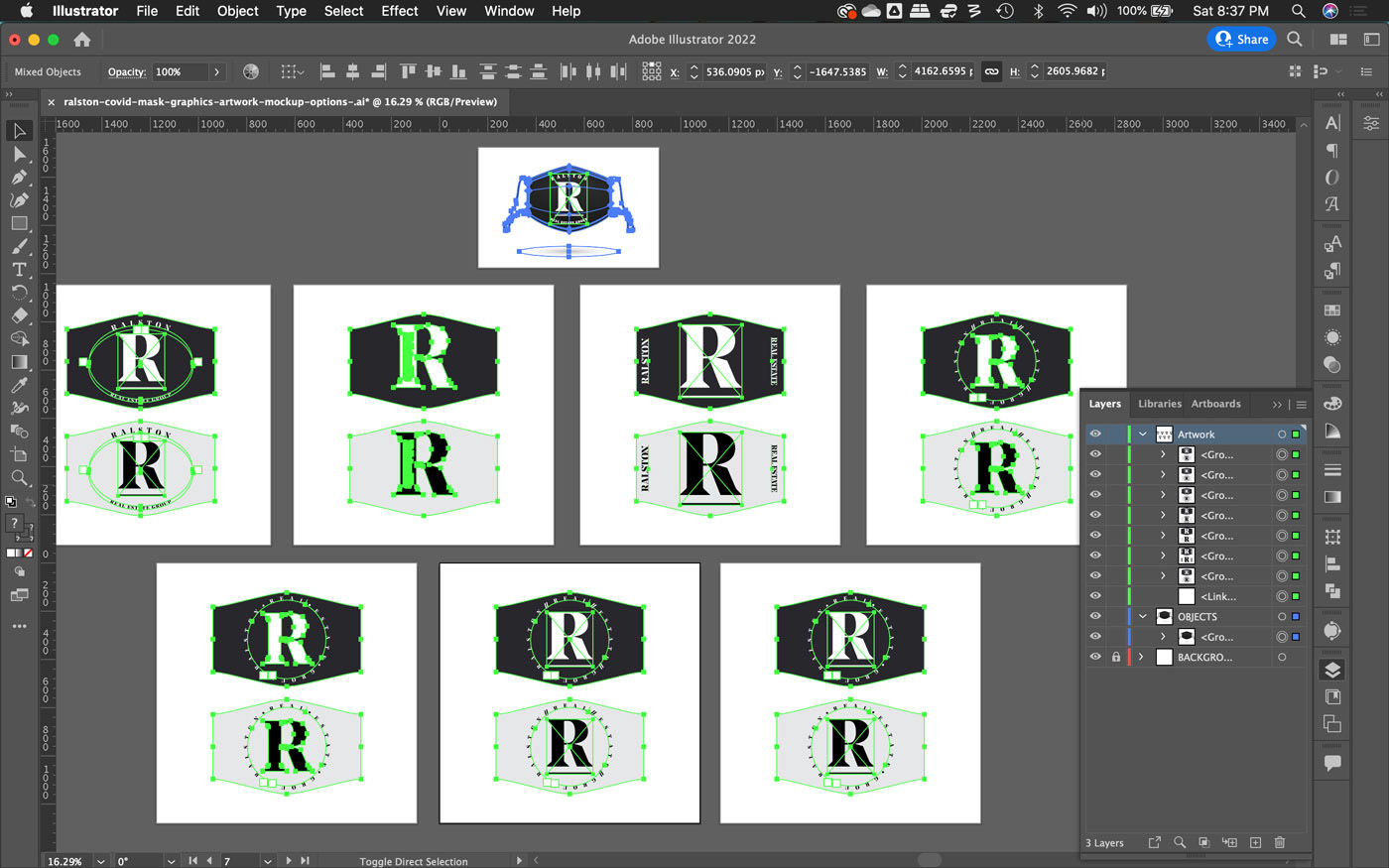Click the Artwork layer green selection square
Image resolution: width=1389 pixels, height=868 pixels.
1296,434
